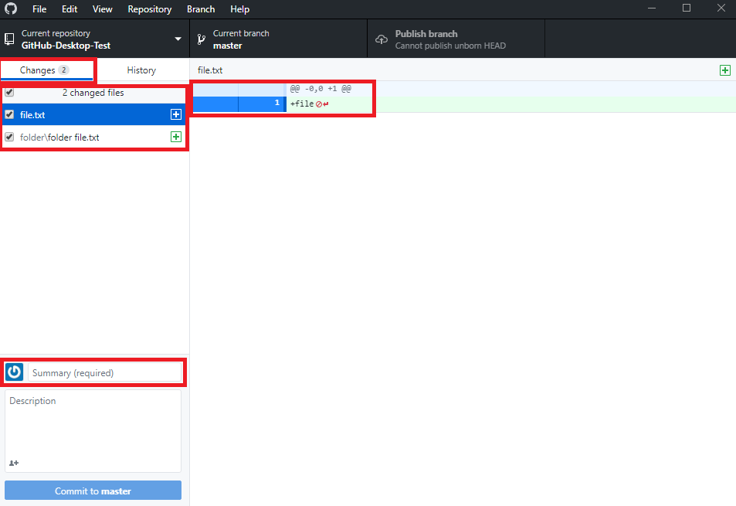Viewport: 736px width, 506px height.
Task: Minimize the GitHub Desktop window
Action: 652,8
